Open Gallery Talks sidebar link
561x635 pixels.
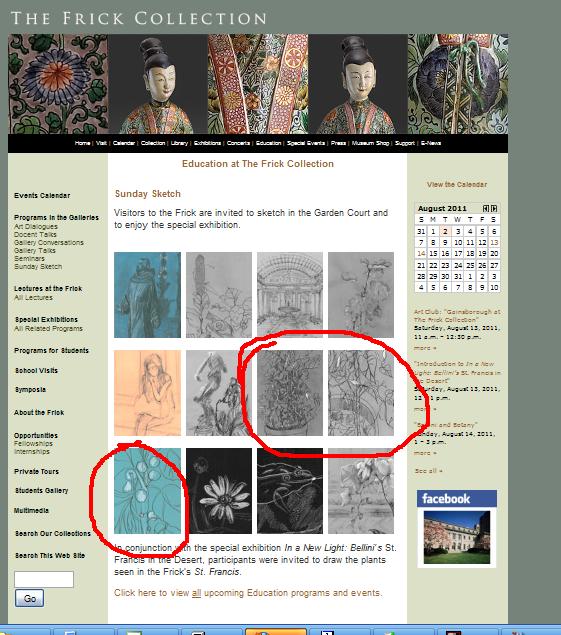click(35, 251)
